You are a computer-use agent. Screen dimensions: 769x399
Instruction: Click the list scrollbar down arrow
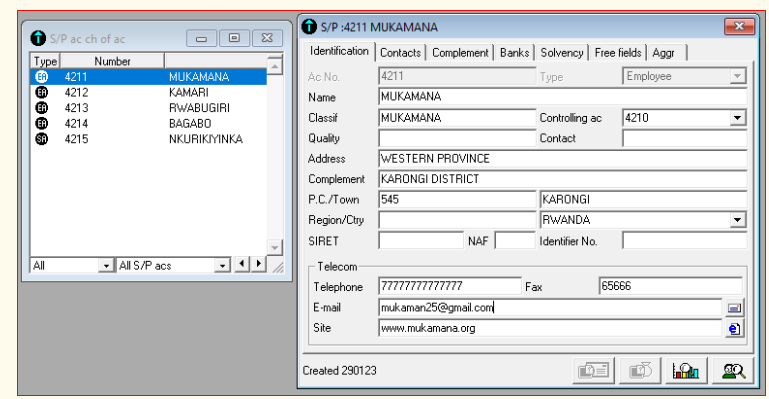coord(275,248)
